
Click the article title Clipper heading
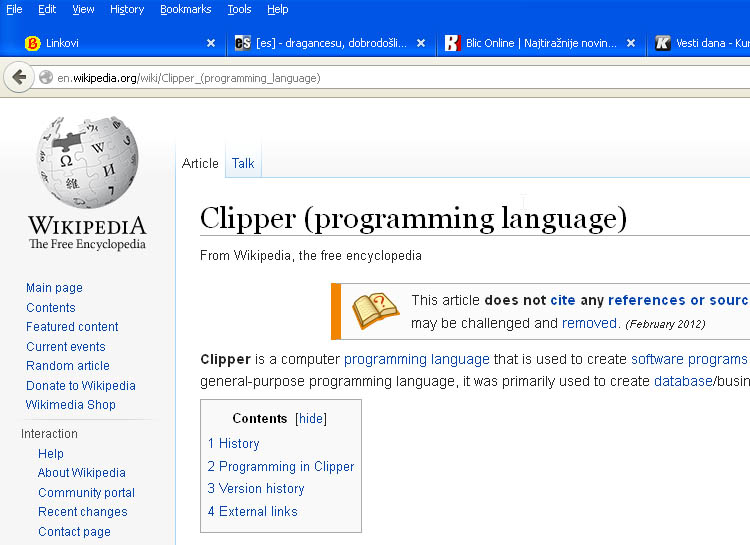tap(413, 219)
